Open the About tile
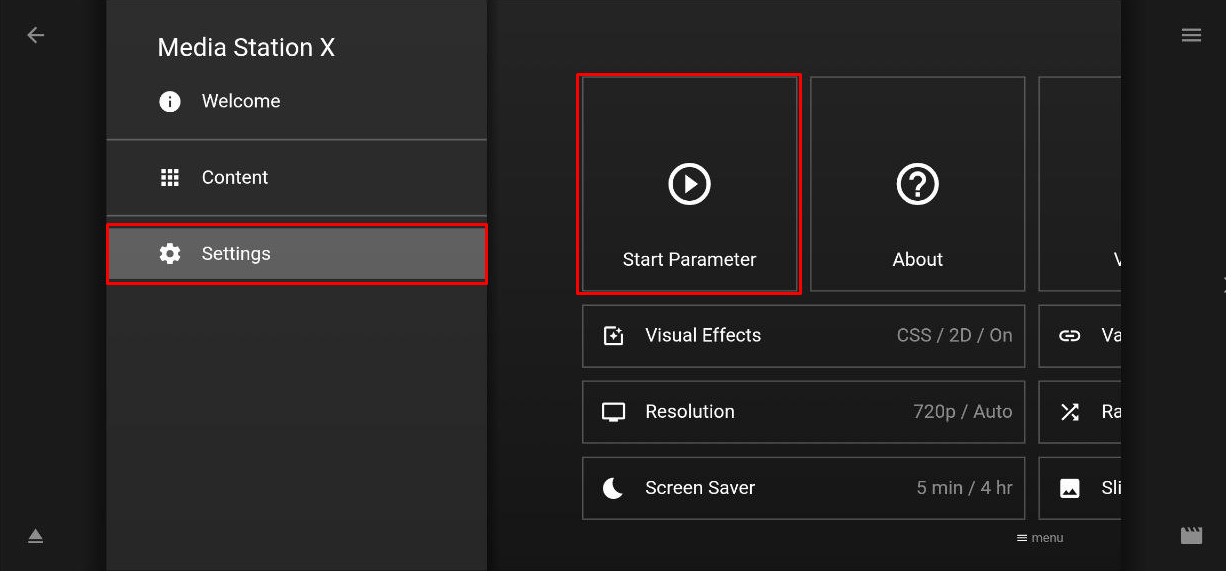Viewport: 1226px width, 571px height. (917, 184)
